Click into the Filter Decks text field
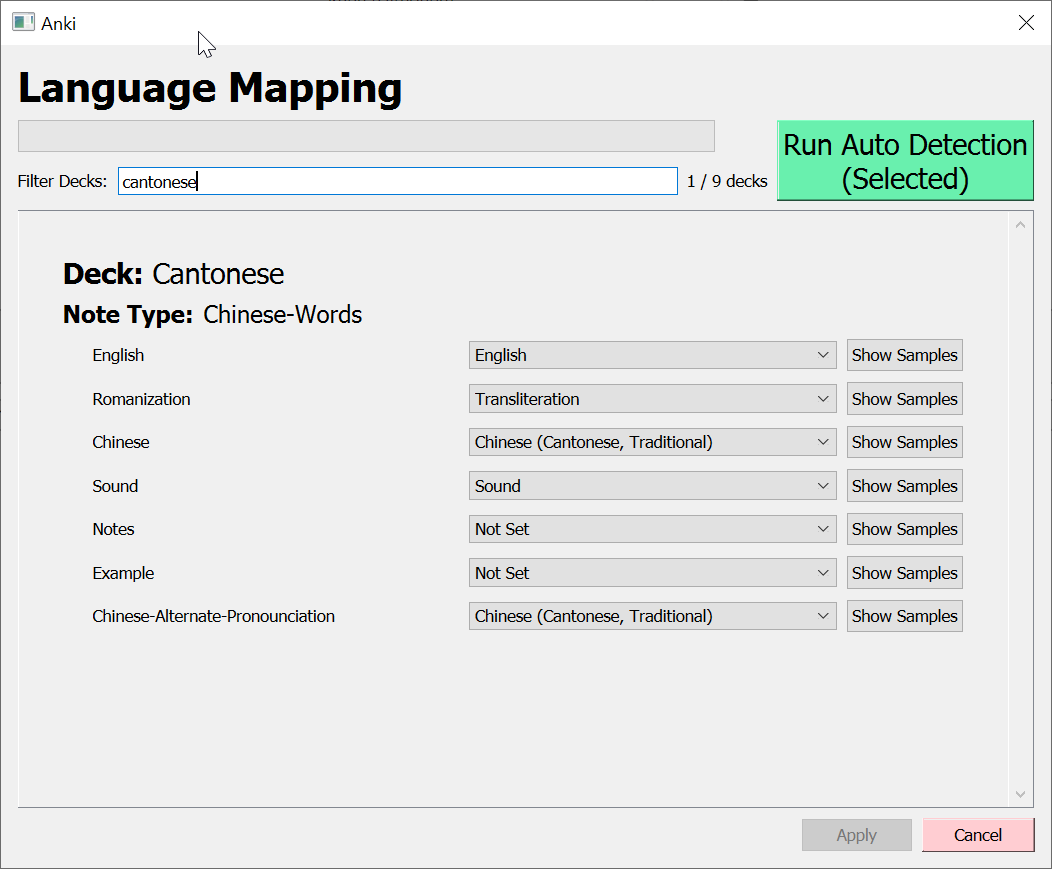Screen dimensions: 1052x869 pyautogui.click(x=397, y=181)
